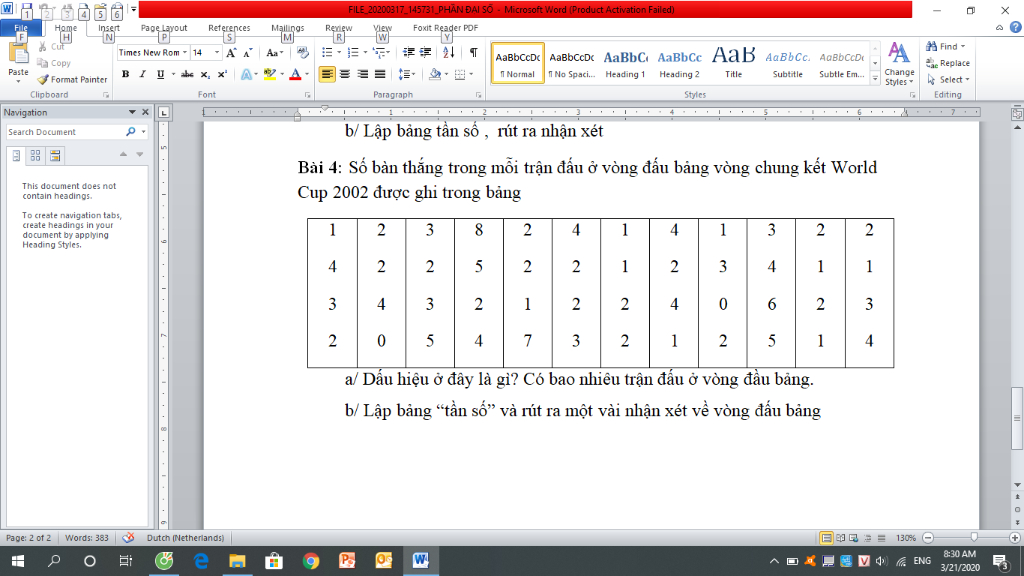Center the paragraph text
Image resolution: width=1024 pixels, height=576 pixels.
pyautogui.click(x=344, y=74)
